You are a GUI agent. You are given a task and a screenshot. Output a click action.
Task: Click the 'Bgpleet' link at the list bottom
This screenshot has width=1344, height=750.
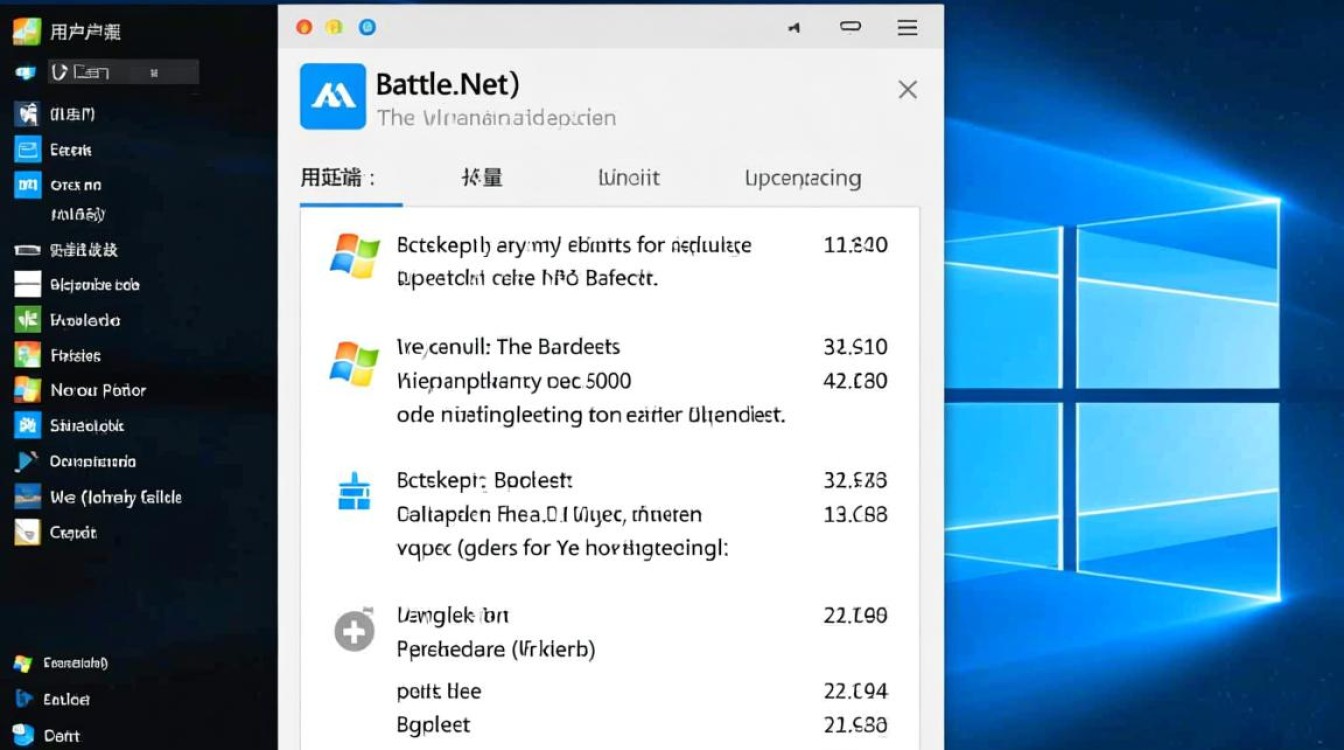click(x=432, y=724)
